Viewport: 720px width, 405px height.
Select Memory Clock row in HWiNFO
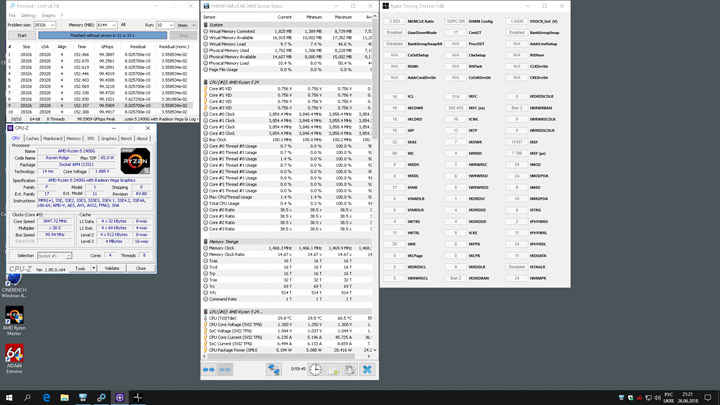[x=287, y=248]
